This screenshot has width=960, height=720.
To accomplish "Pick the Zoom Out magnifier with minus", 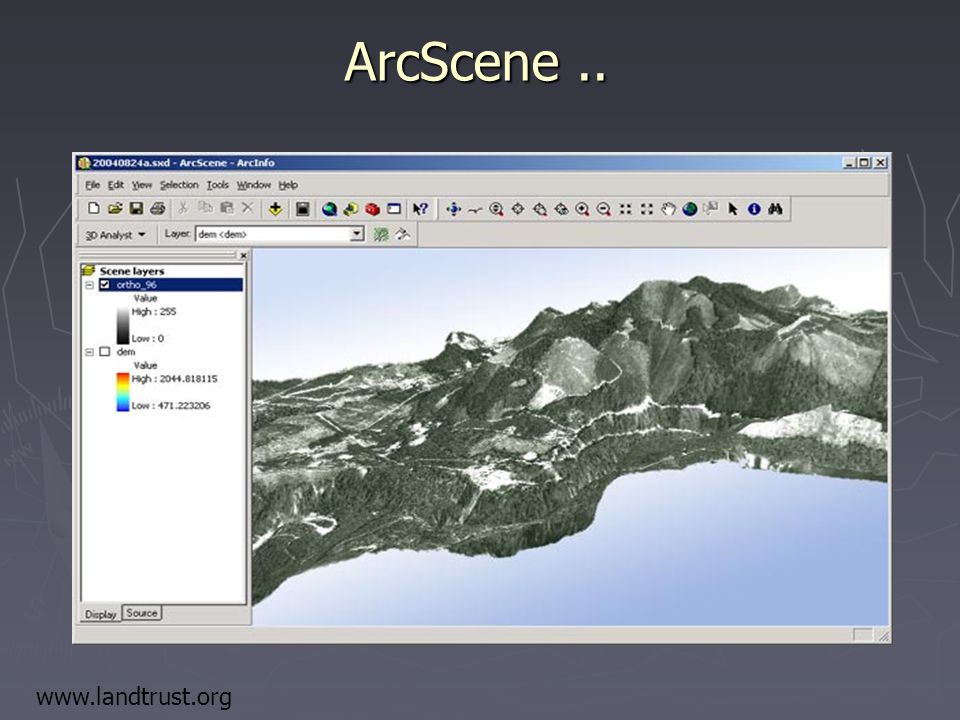I will click(x=604, y=209).
